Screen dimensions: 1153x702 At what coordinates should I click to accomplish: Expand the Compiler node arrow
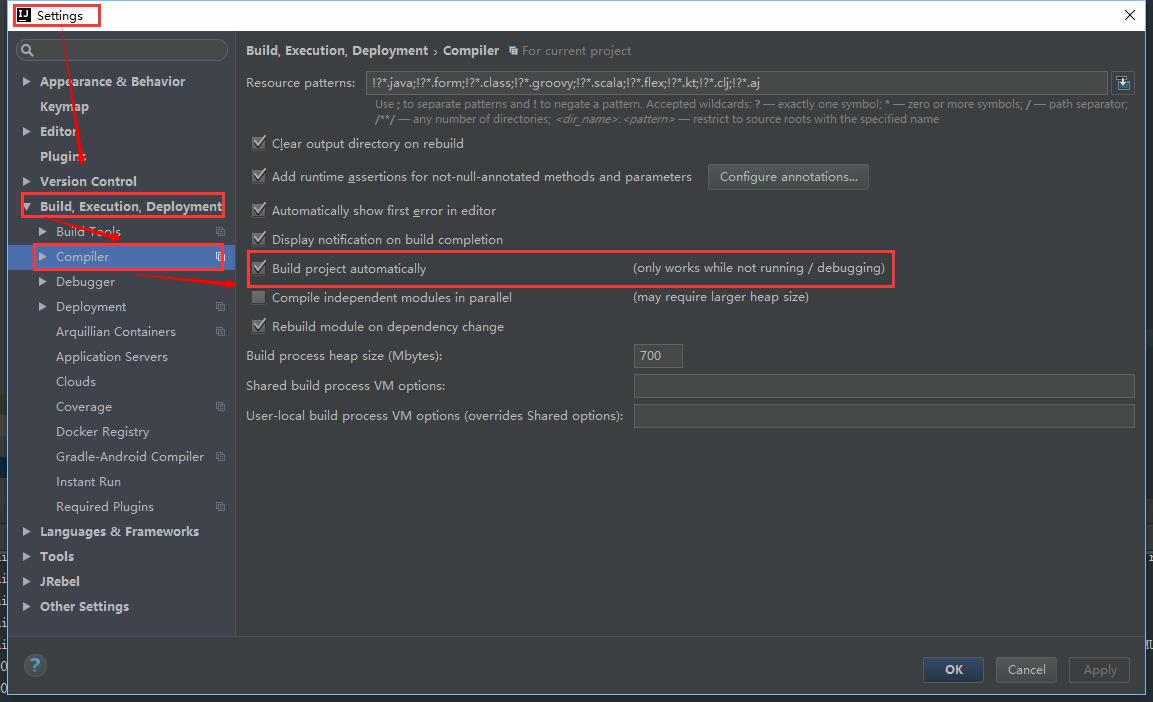pyautogui.click(x=43, y=257)
